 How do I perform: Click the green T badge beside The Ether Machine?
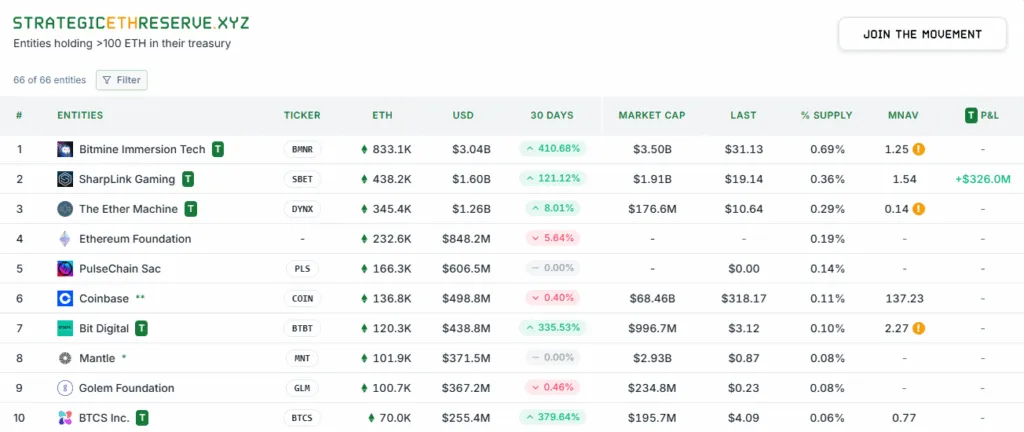pos(191,209)
